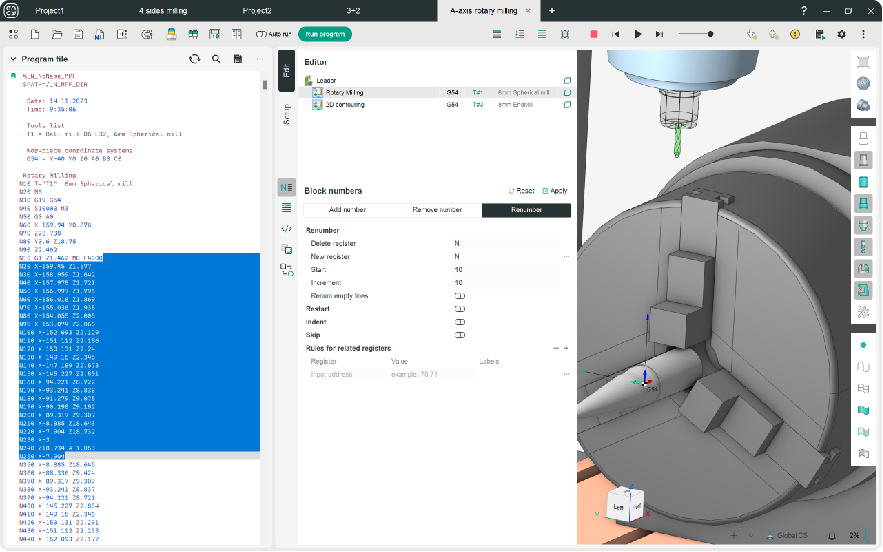
Task: Click the save icon in Program file panel
Action: click(x=238, y=59)
